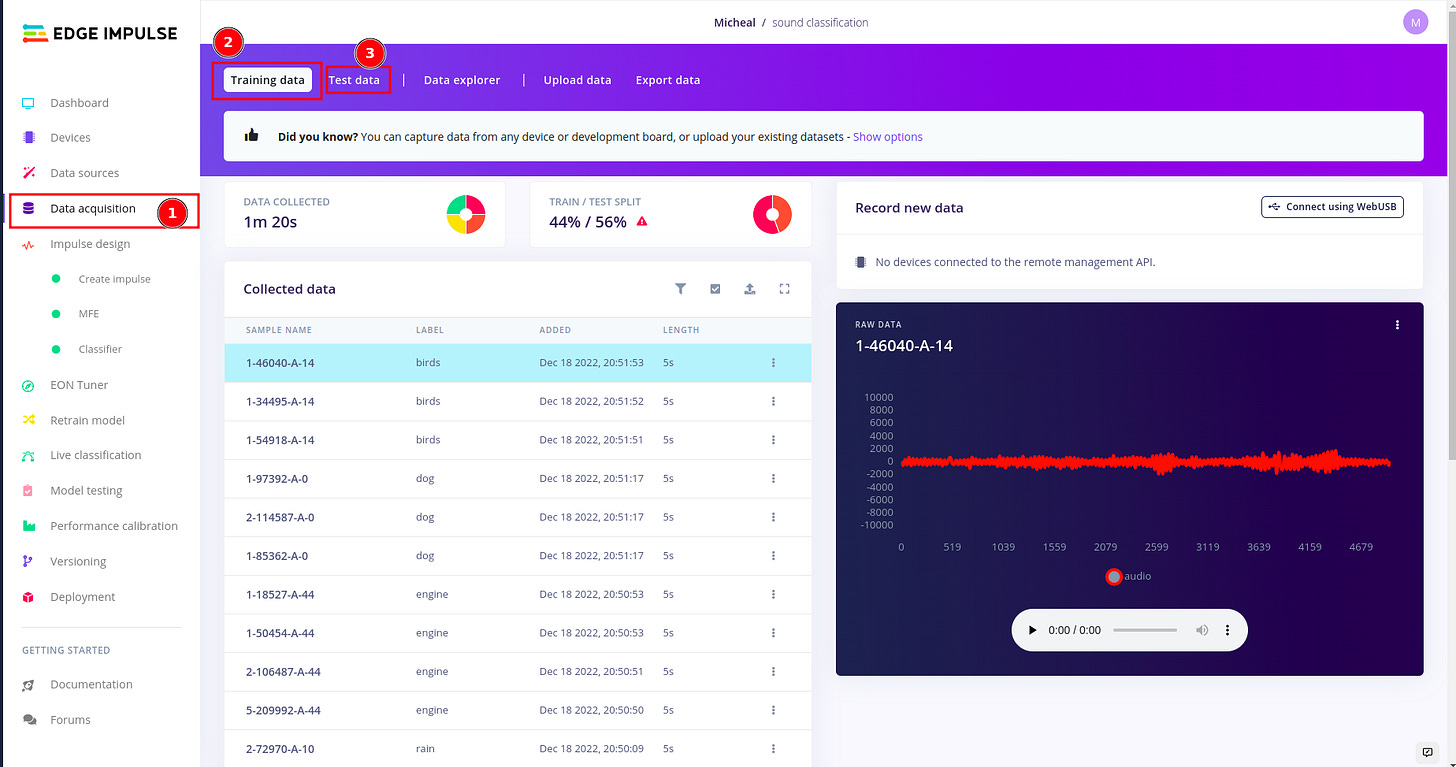Open Devices in the sidebar
The height and width of the screenshot is (767, 1456).
tap(70, 138)
